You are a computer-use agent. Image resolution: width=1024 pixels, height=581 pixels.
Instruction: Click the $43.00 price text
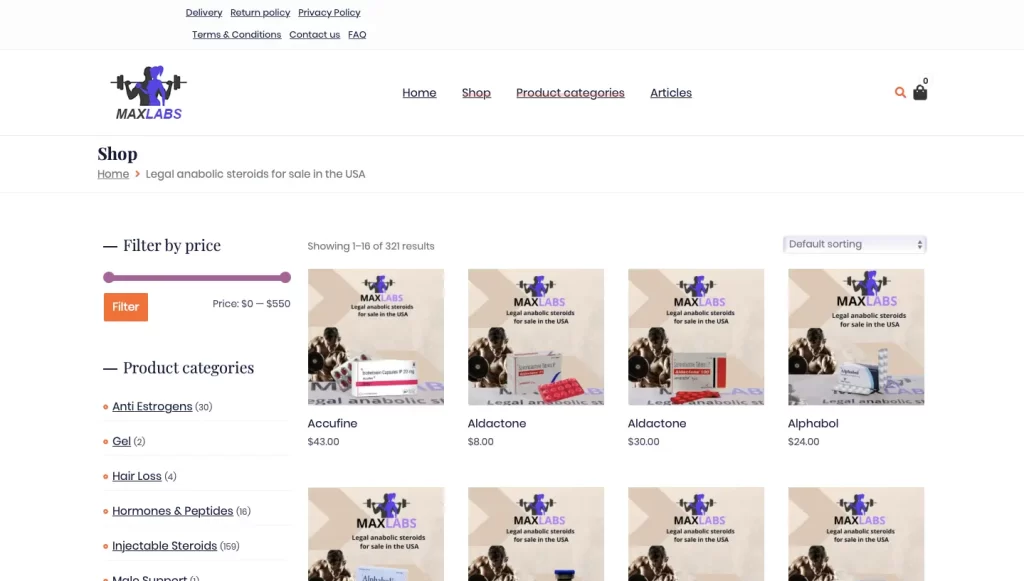point(323,442)
